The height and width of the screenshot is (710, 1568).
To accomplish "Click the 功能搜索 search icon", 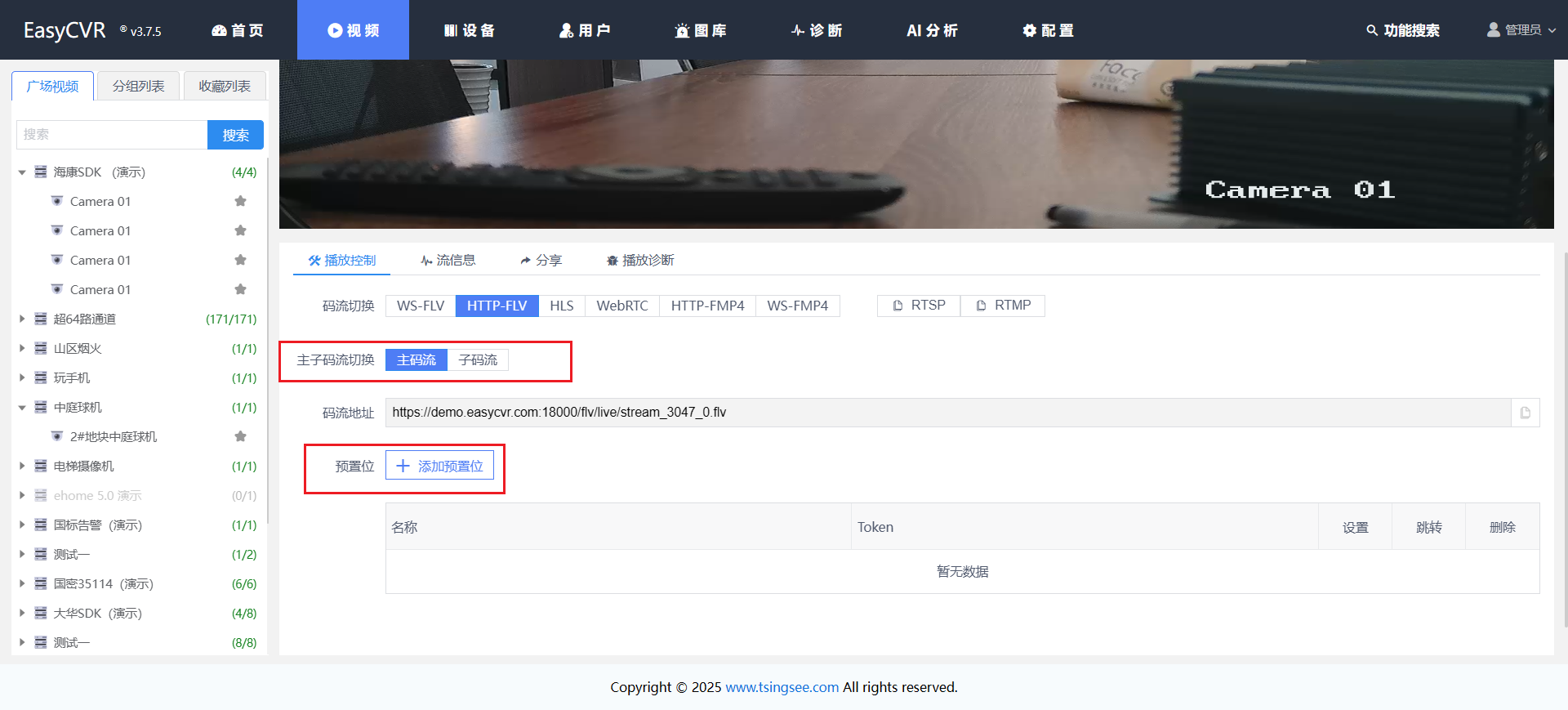I will point(1372,30).
